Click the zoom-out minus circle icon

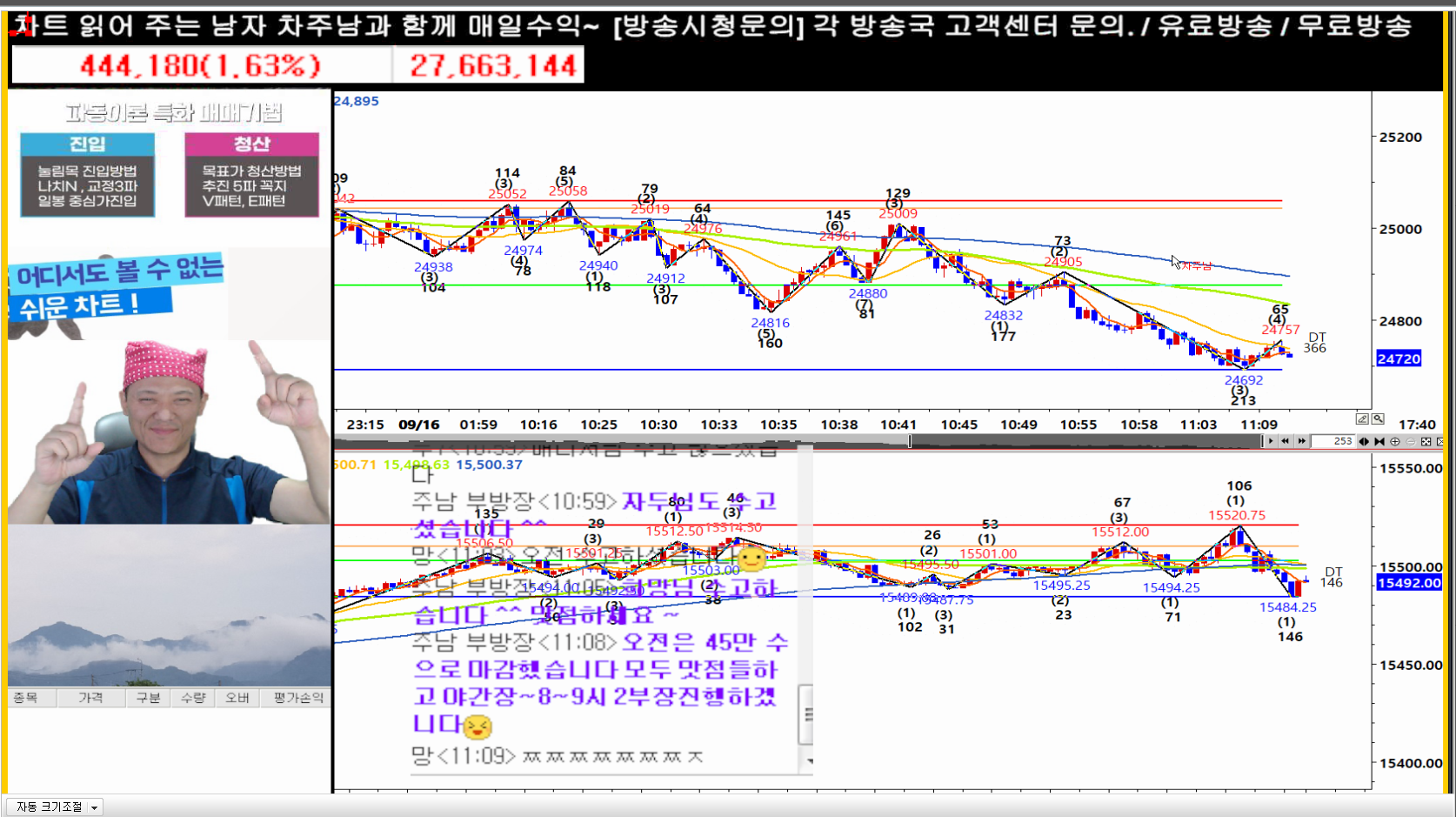point(1410,441)
